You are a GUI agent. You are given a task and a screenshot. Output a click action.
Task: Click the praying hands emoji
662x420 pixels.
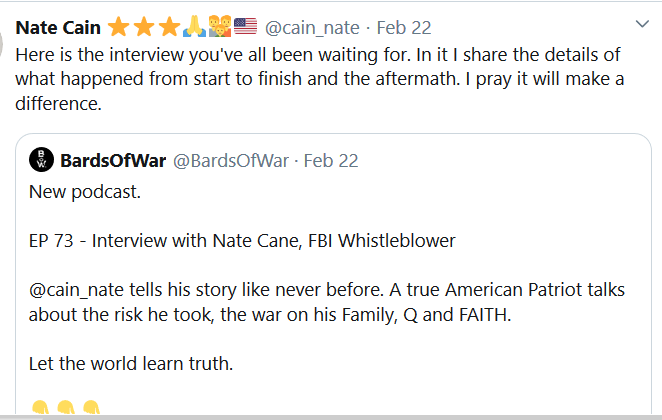[x=194, y=27]
